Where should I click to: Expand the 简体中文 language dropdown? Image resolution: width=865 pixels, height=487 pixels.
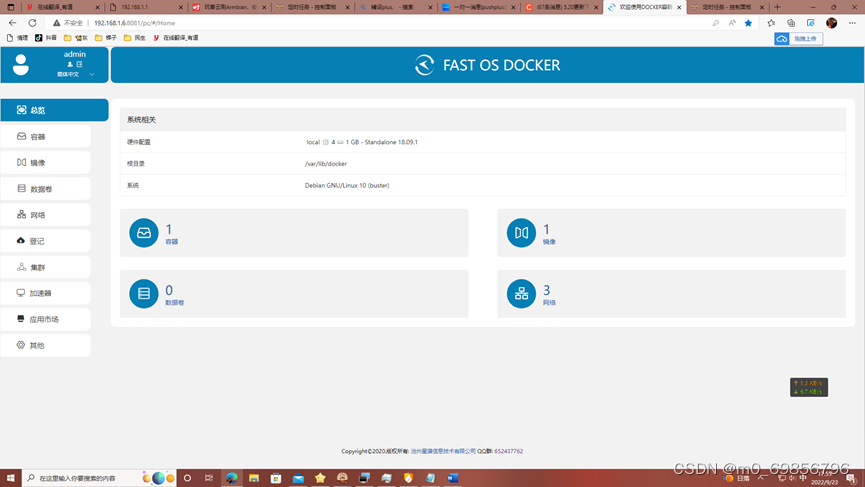point(75,74)
